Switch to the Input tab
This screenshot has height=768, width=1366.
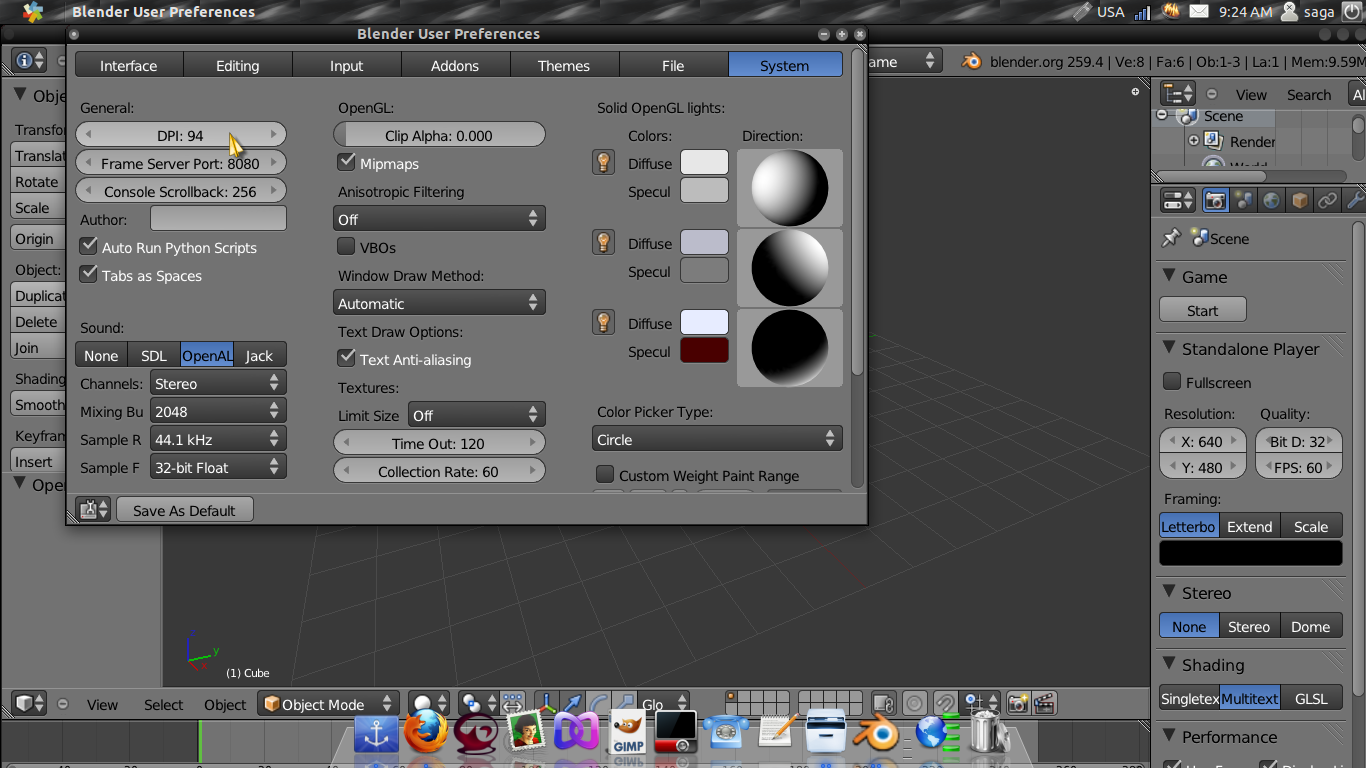coord(347,65)
